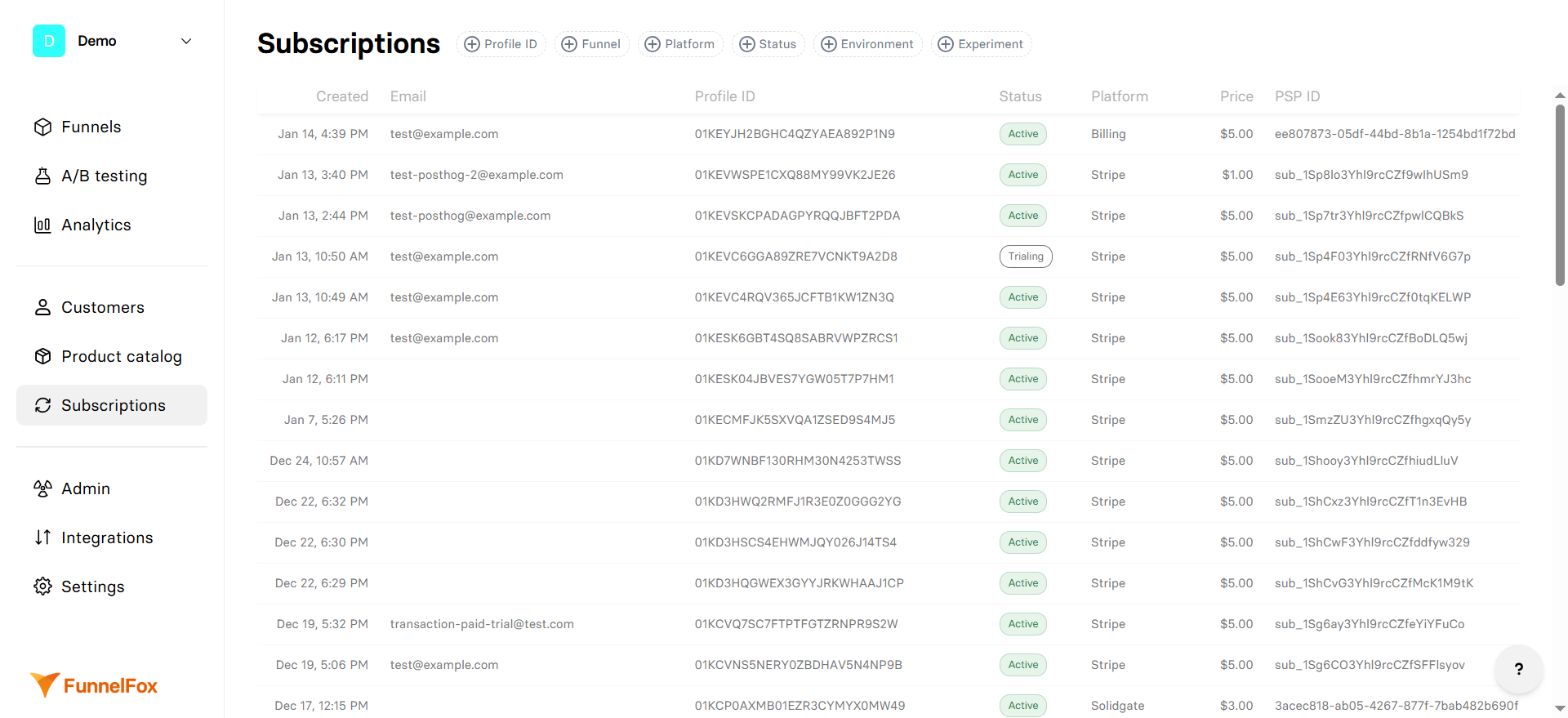
Task: Click email test-posthog-2@example.com
Action: [x=477, y=175]
